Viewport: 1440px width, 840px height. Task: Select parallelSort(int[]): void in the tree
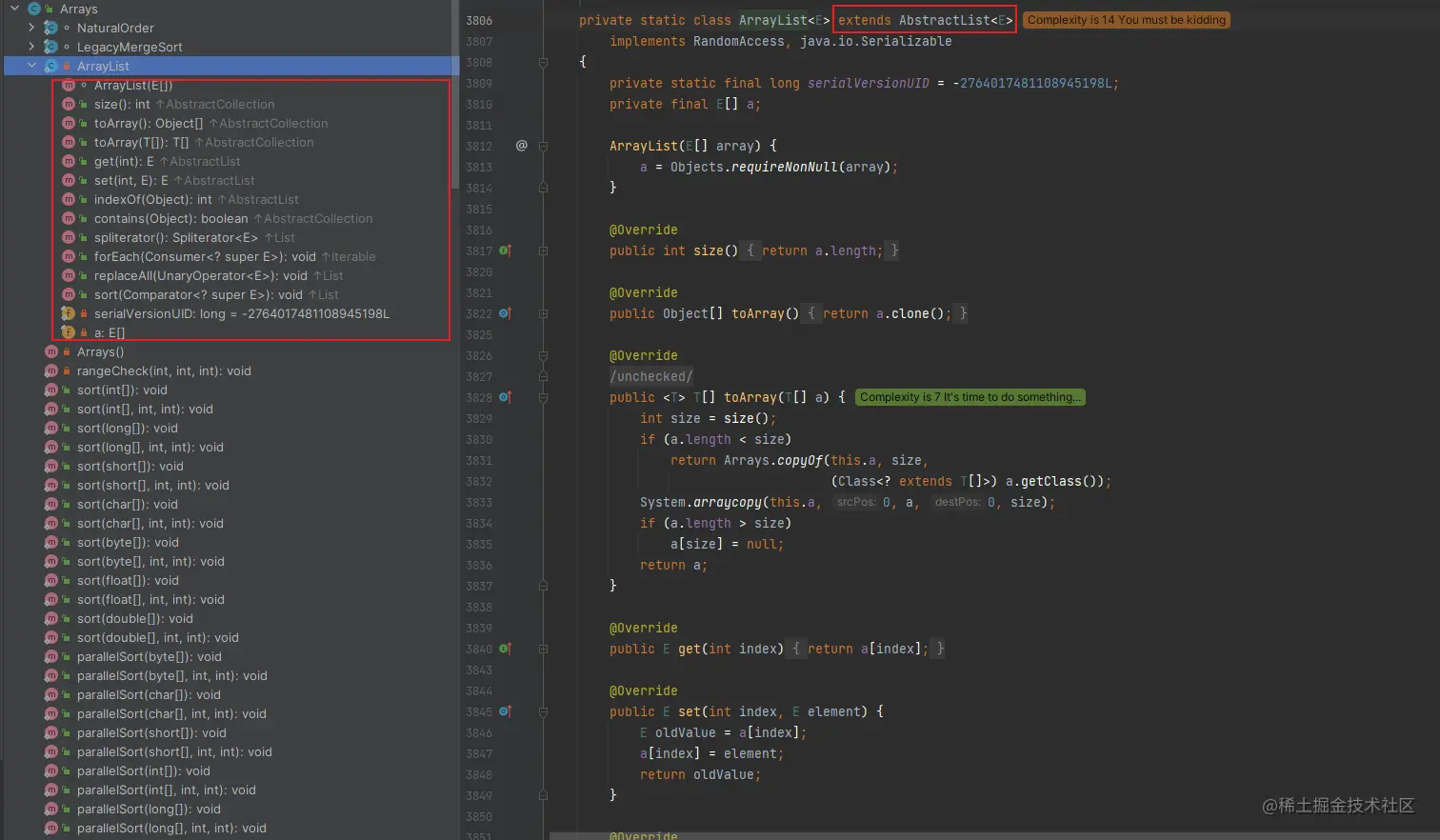click(x=144, y=770)
